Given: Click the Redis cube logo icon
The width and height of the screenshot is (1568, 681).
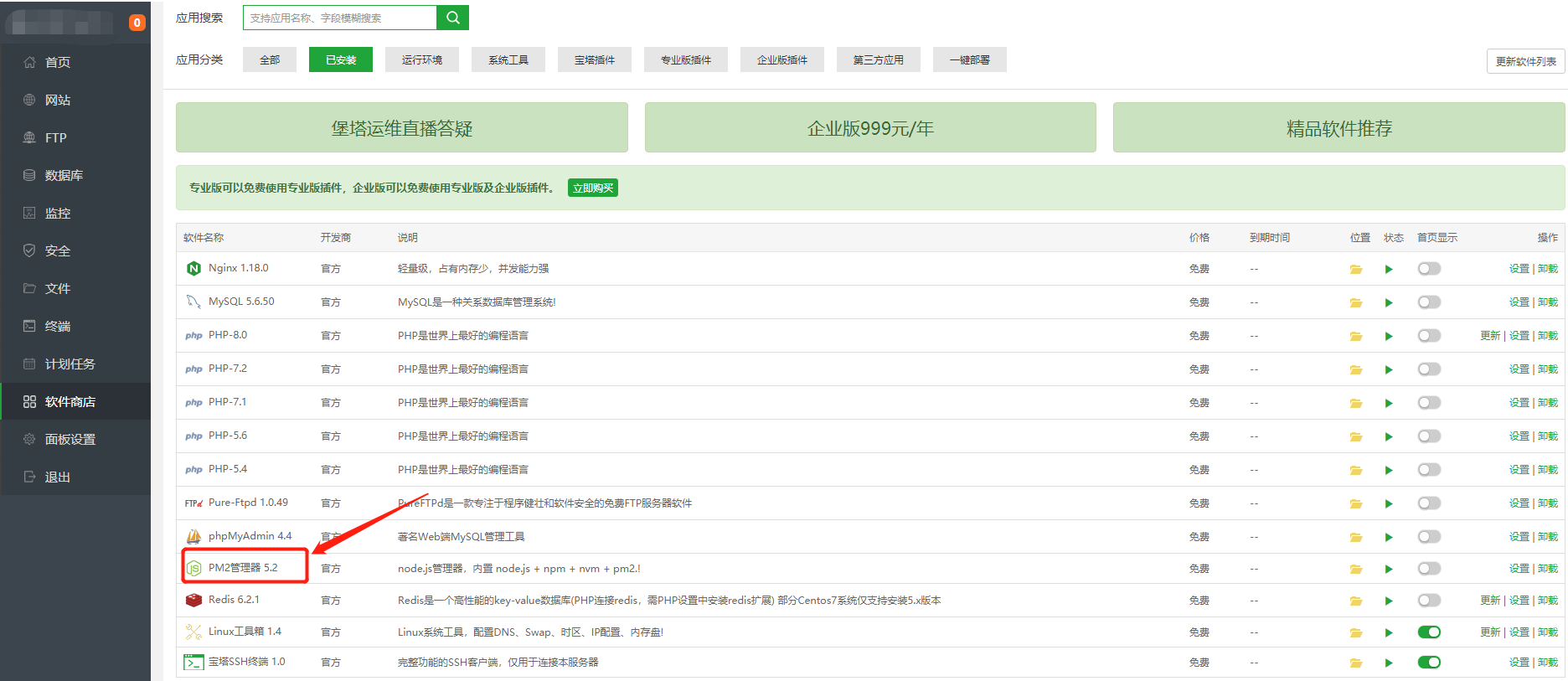Looking at the screenshot, I should click(193, 600).
